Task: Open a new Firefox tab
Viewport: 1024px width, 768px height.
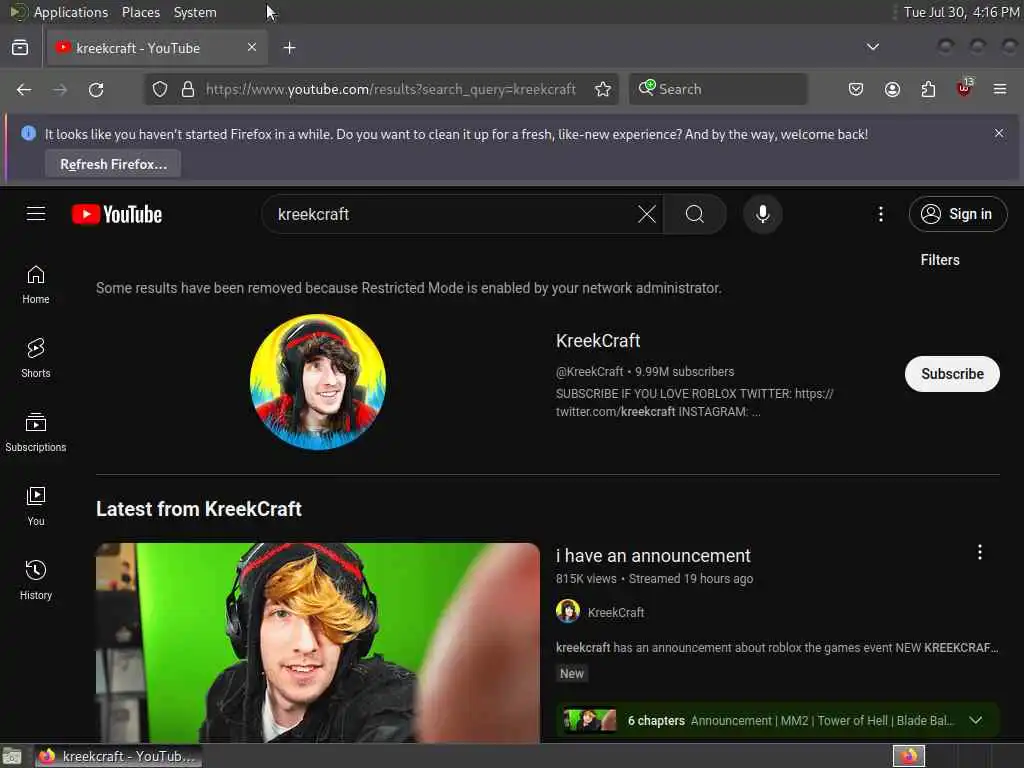Action: [289, 48]
